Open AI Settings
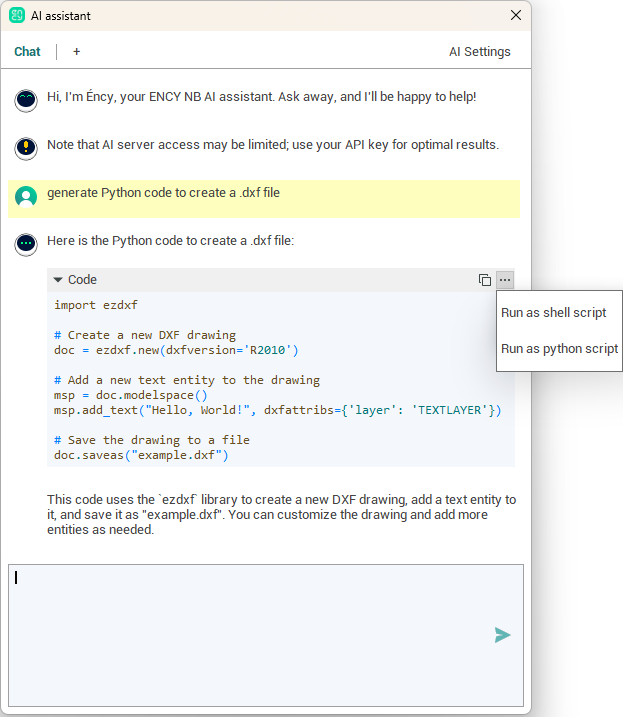Viewport: 623px width, 717px height. coord(479,52)
